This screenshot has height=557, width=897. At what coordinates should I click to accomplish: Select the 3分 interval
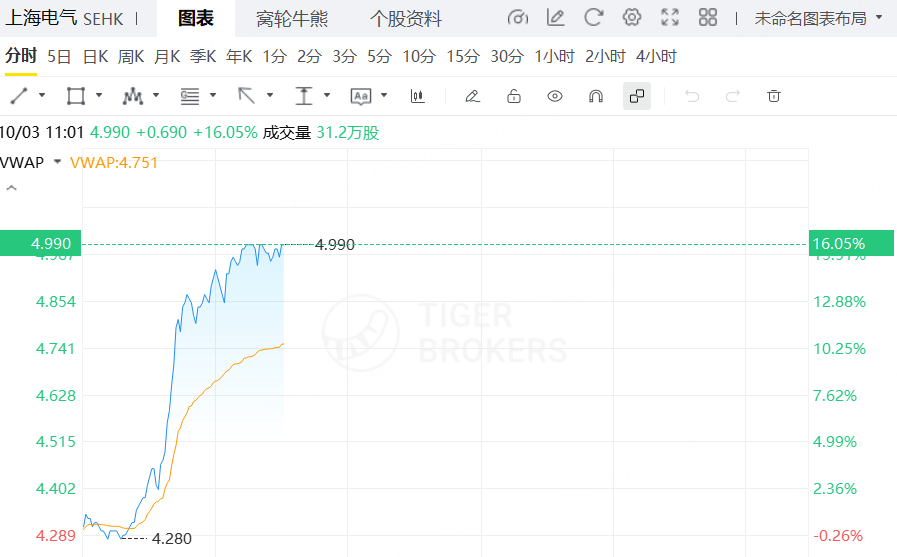pyautogui.click(x=344, y=57)
